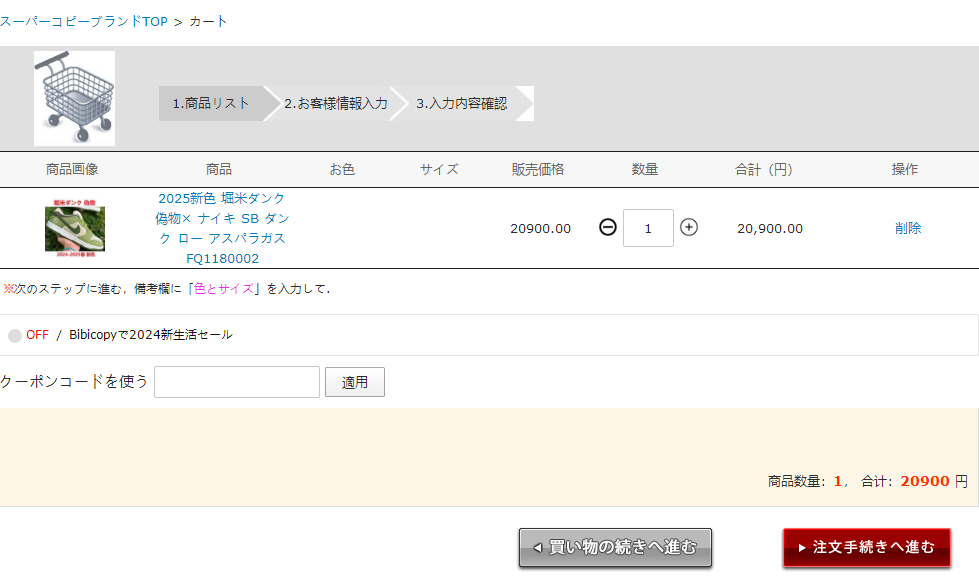Click the 20,900.00 row total cell
979x581 pixels.
point(770,228)
